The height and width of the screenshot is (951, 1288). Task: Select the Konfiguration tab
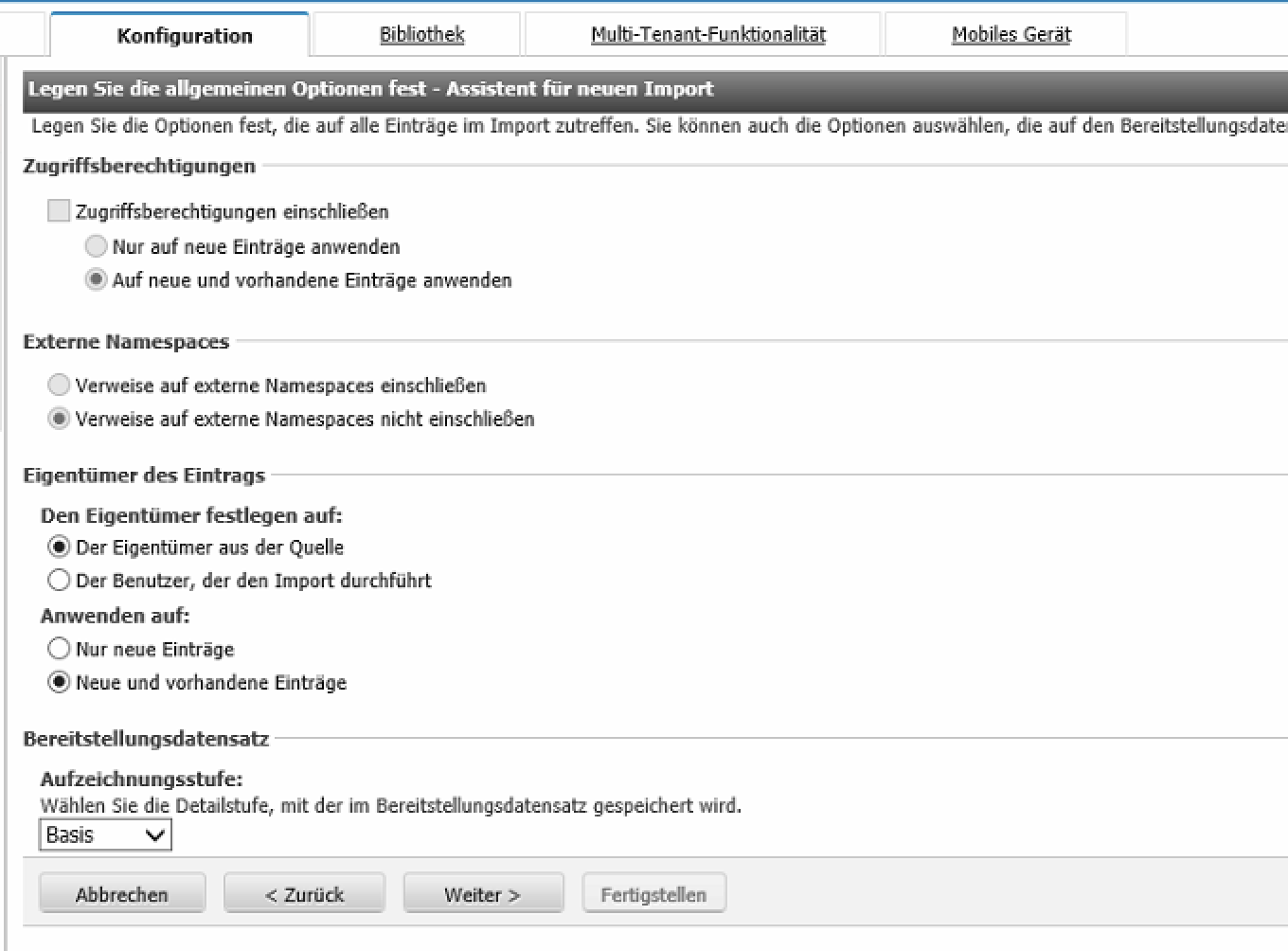point(185,36)
